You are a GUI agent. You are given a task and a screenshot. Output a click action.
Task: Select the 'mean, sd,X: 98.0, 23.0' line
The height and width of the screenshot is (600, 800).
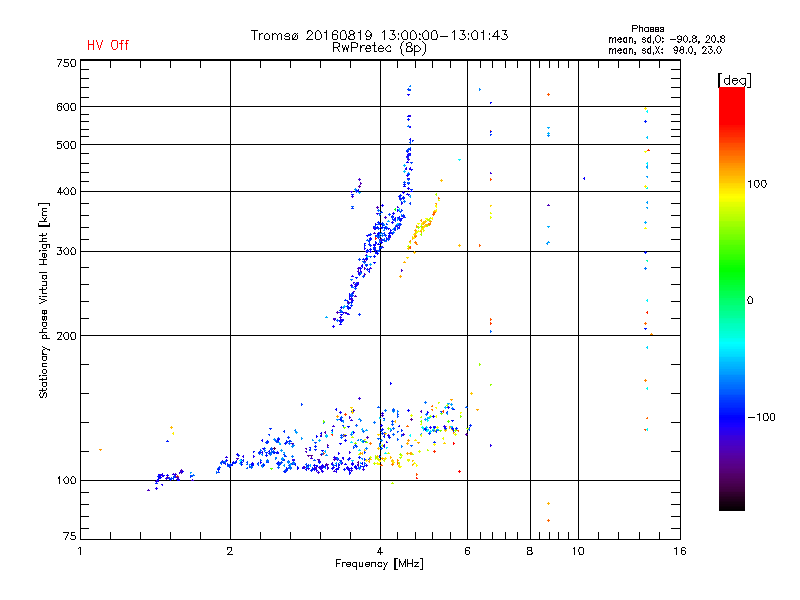pos(665,50)
